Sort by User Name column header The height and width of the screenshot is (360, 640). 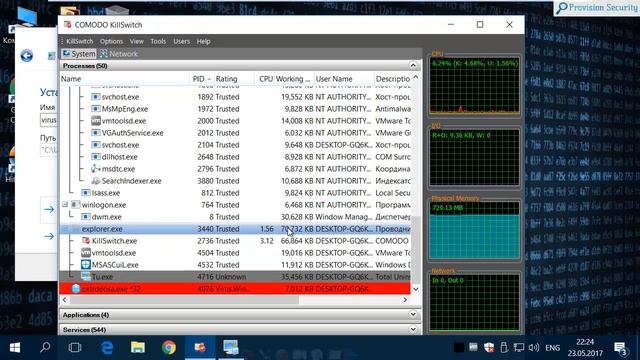pos(344,79)
